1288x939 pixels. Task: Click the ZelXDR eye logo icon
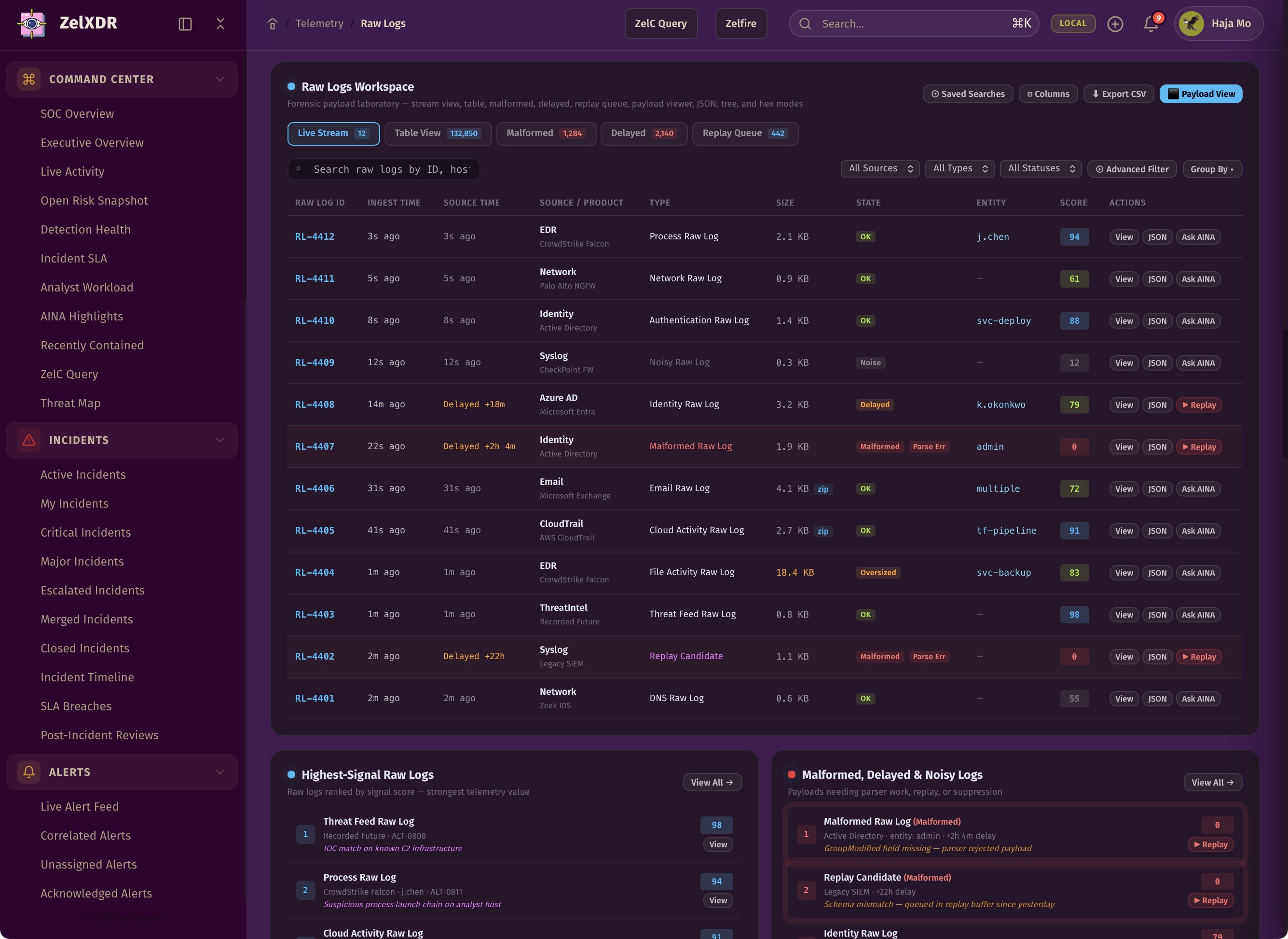32,23
